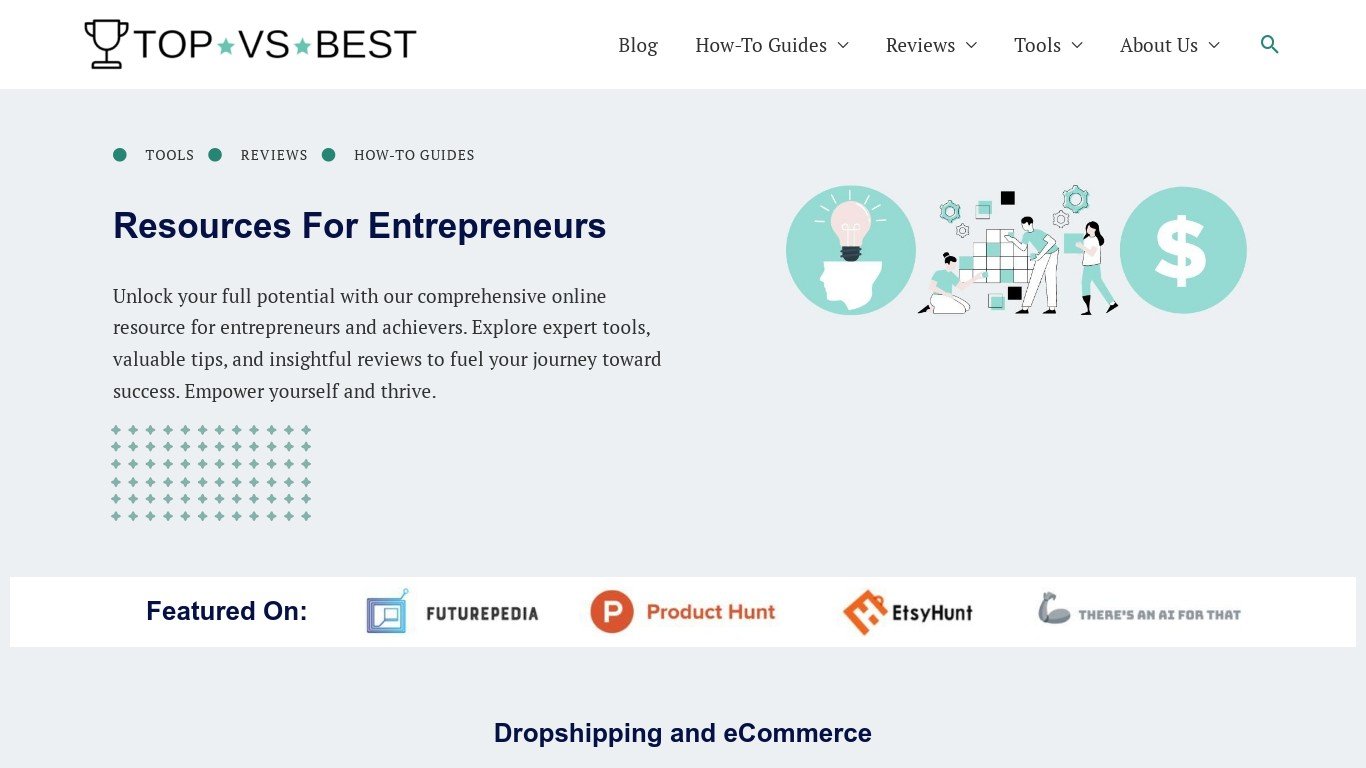This screenshot has height=768, width=1366.
Task: Click the team building puzzle illustration
Action: 1017,252
